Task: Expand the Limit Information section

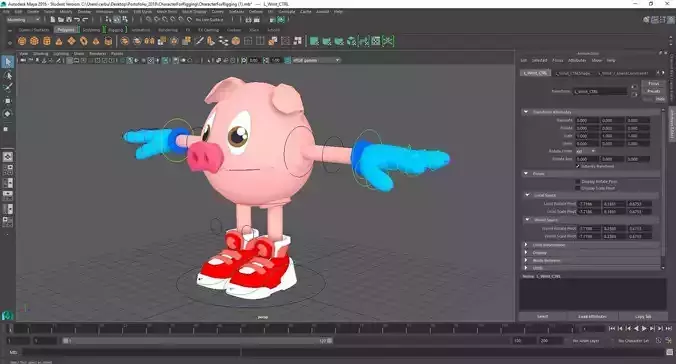Action: [x=526, y=245]
